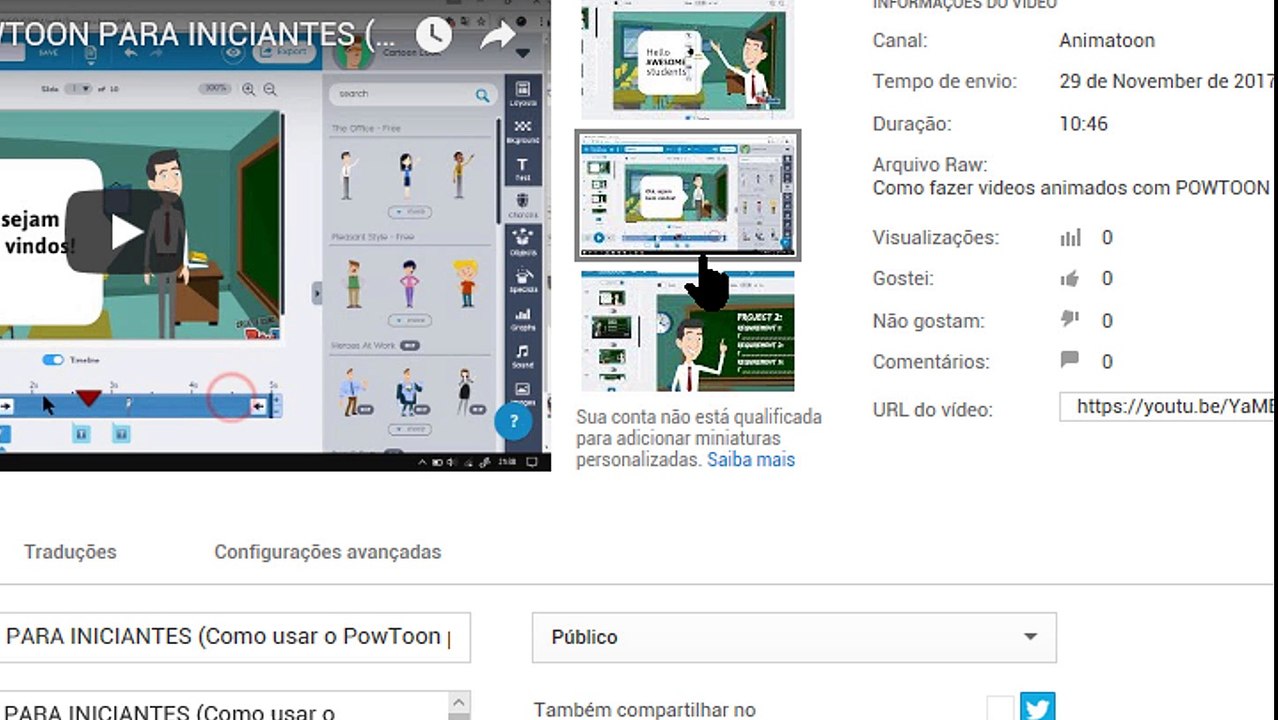Click the duration value '10:46'

click(x=1083, y=124)
